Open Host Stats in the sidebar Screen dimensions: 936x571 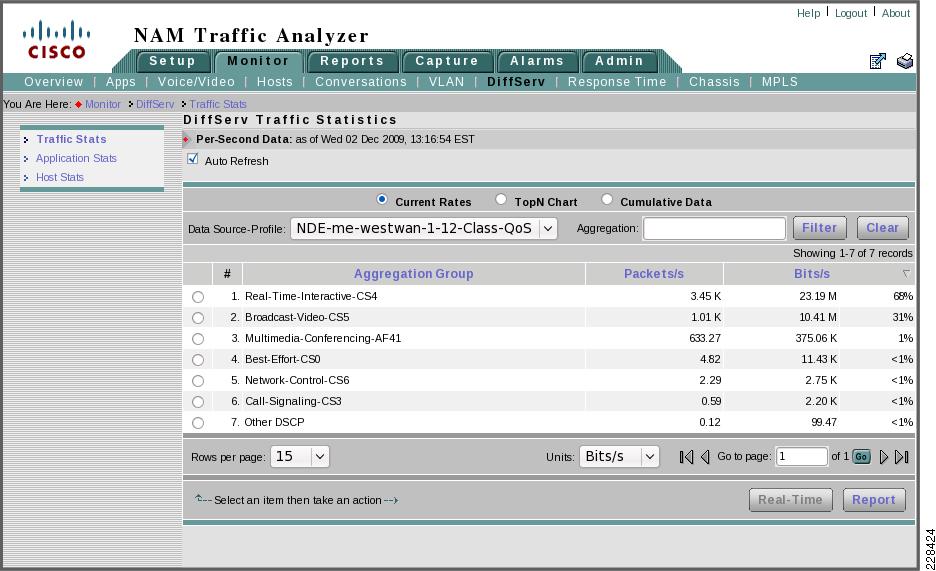60,177
